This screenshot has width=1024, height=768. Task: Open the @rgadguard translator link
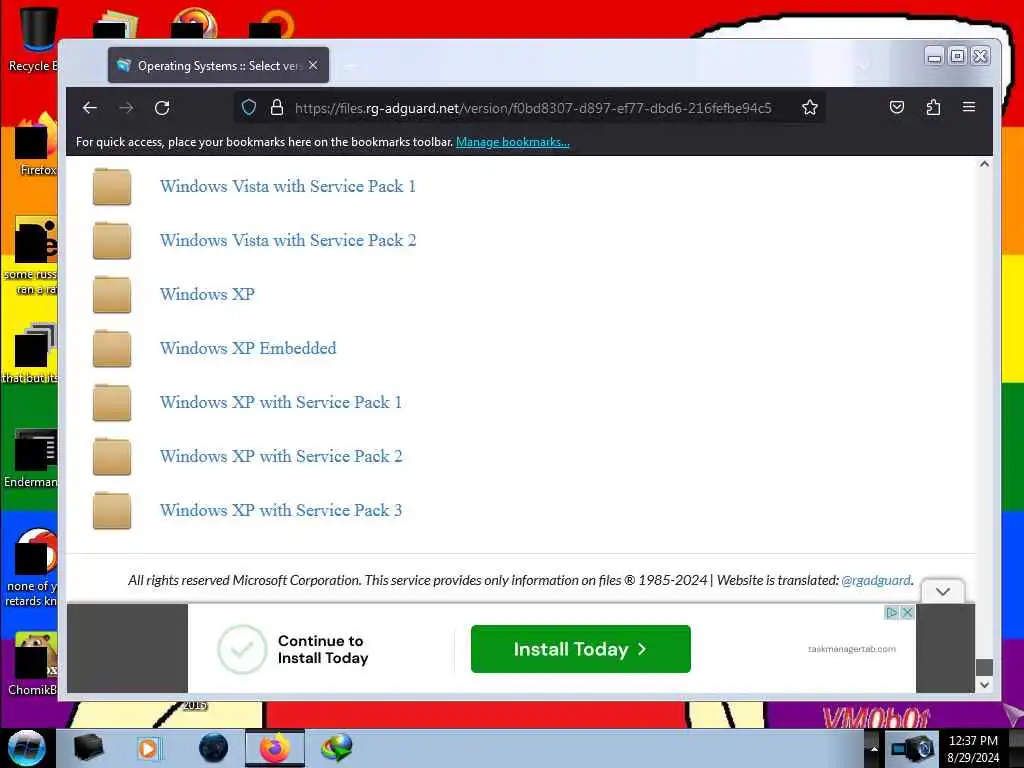pyautogui.click(x=876, y=580)
